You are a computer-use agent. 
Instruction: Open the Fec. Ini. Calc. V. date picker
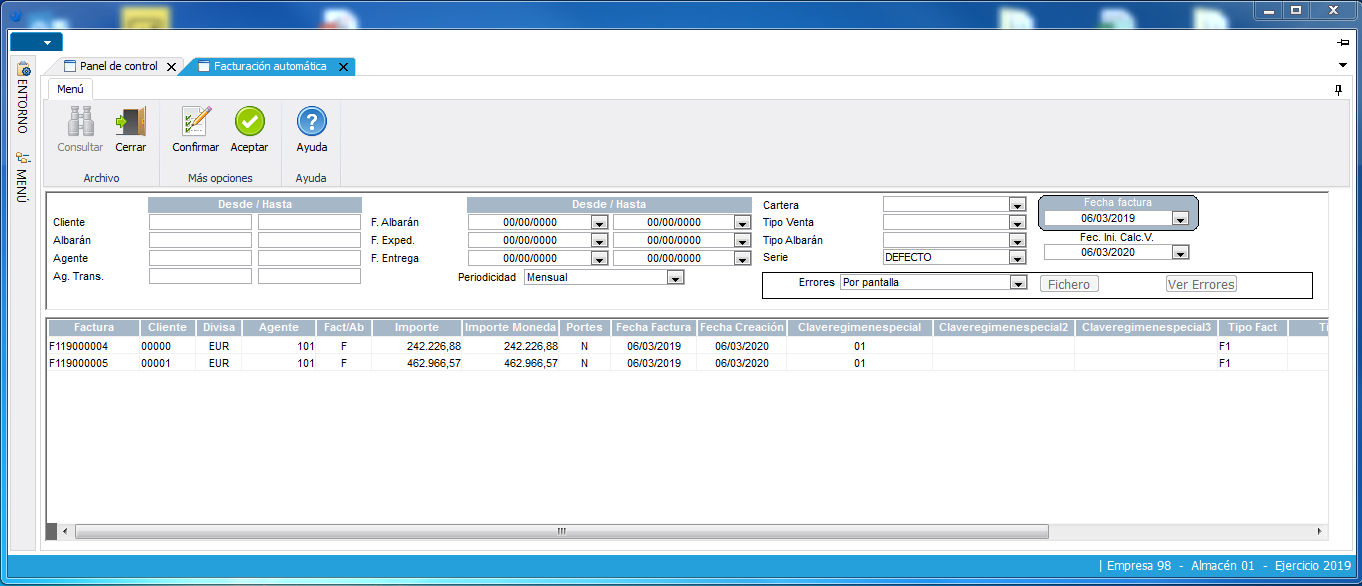click(x=1180, y=253)
